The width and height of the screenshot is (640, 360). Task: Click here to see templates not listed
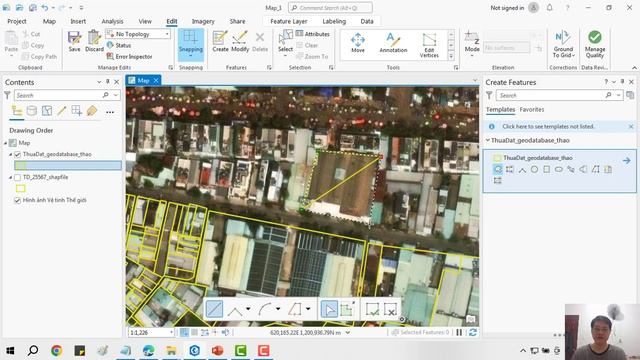point(548,127)
